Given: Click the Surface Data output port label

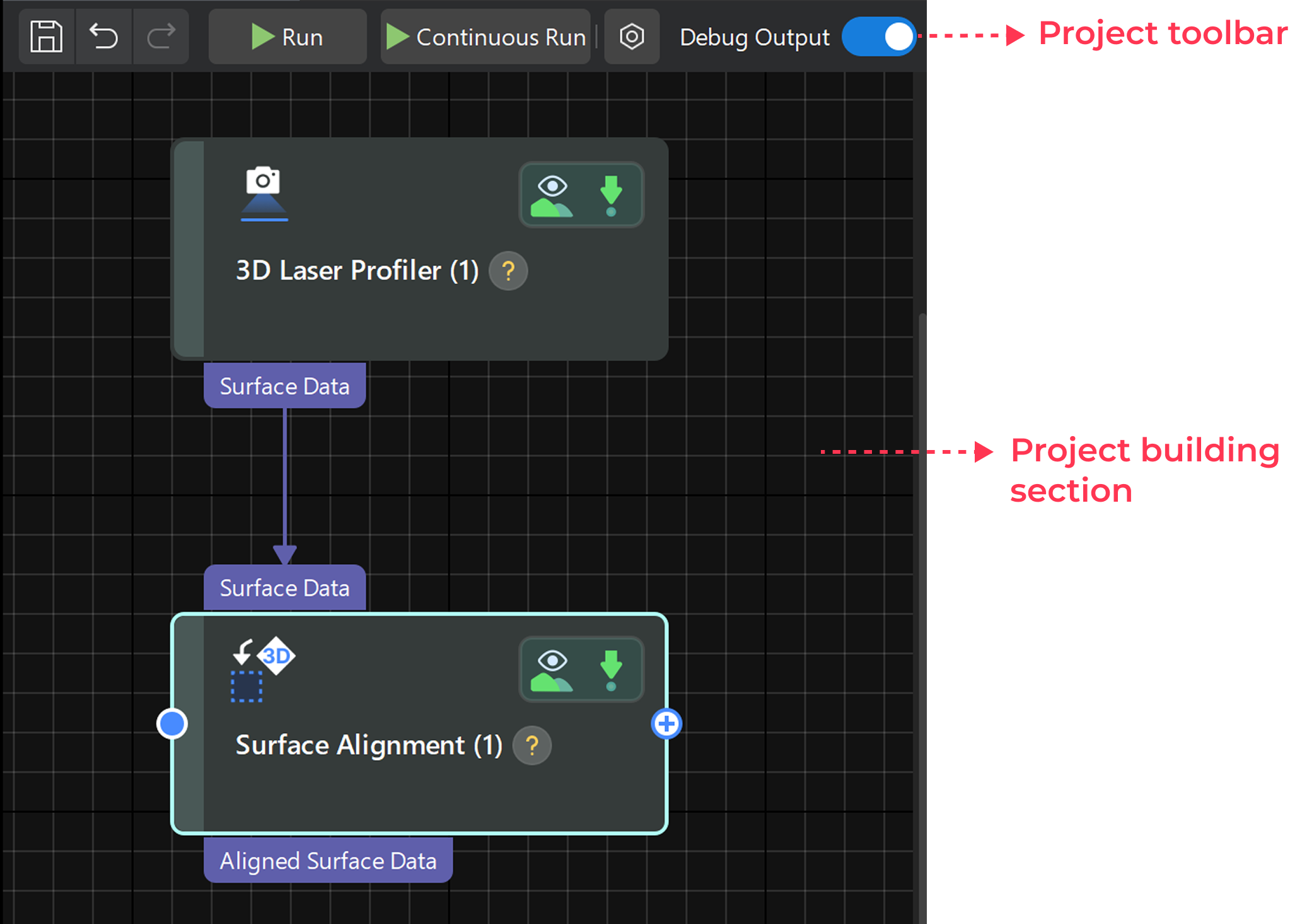Looking at the screenshot, I should (x=284, y=386).
